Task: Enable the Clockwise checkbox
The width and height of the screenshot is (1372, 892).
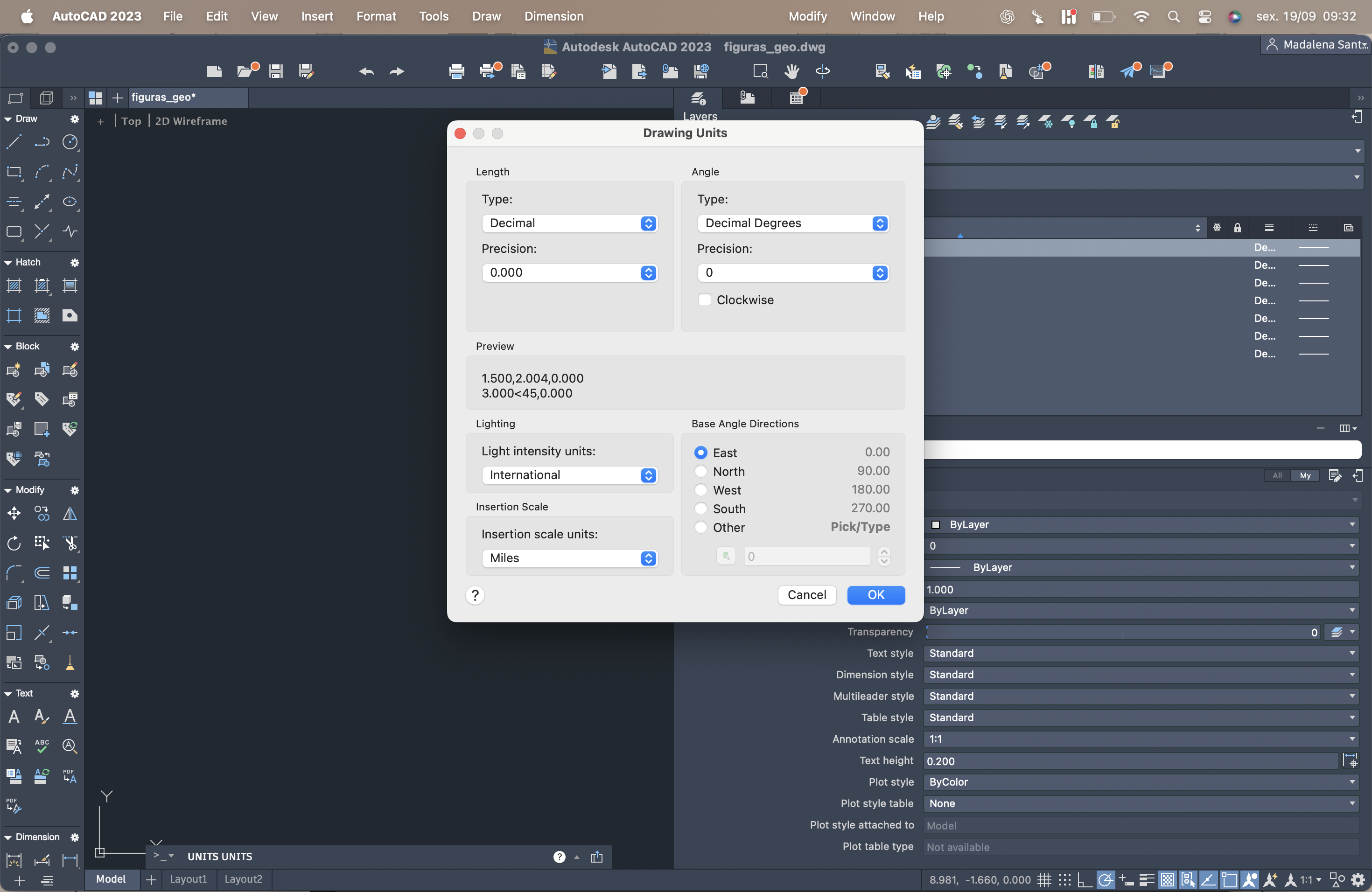Action: [705, 300]
